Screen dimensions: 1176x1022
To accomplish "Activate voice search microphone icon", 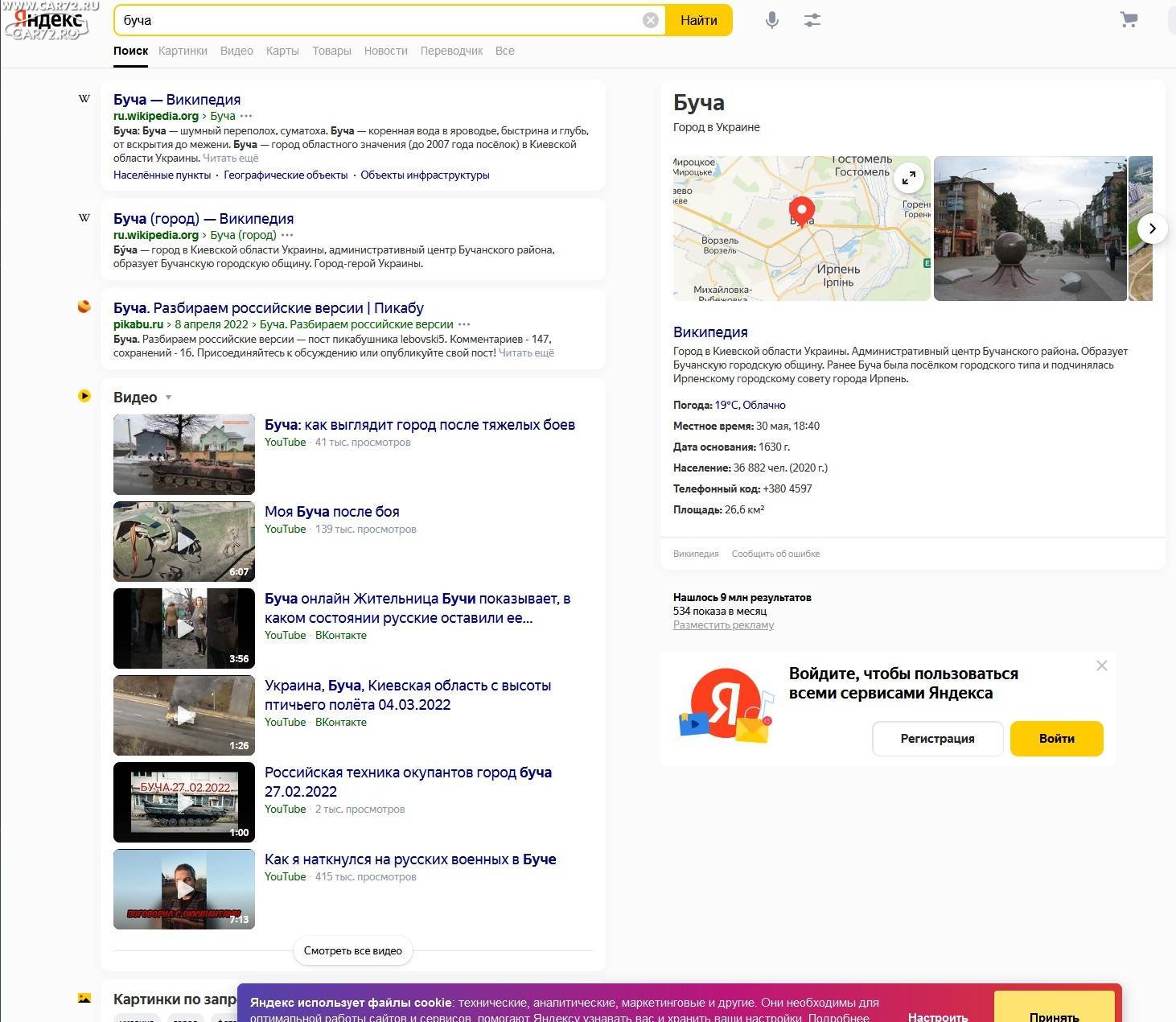I will tap(771, 20).
